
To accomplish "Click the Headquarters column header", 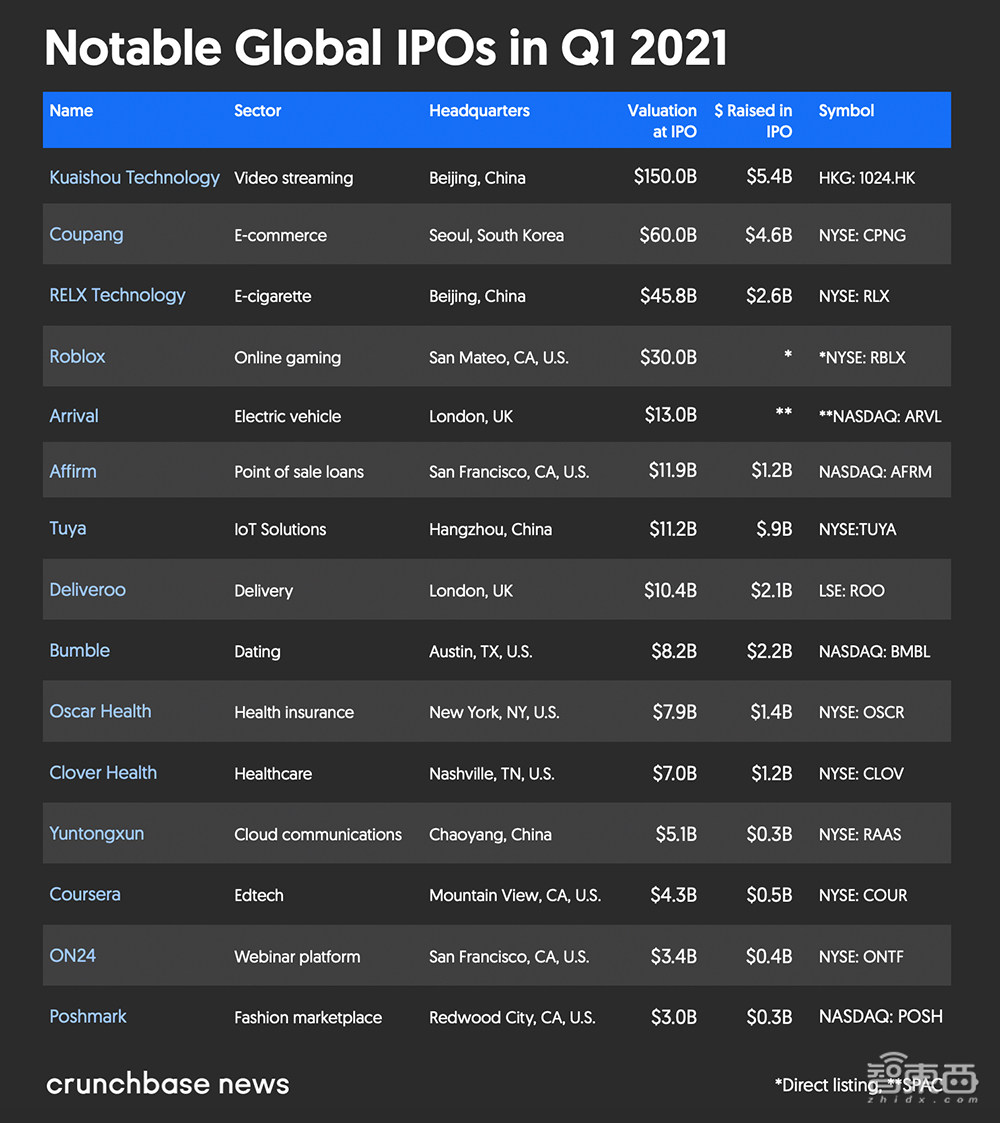I will coord(479,111).
